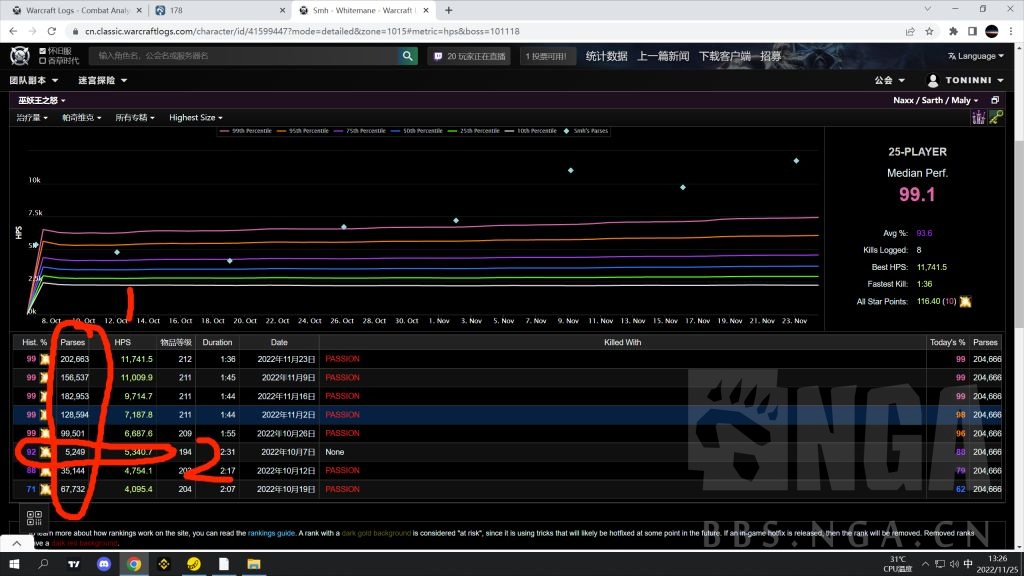Click the green search magnifier button
The width and height of the screenshot is (1024, 576).
408,56
